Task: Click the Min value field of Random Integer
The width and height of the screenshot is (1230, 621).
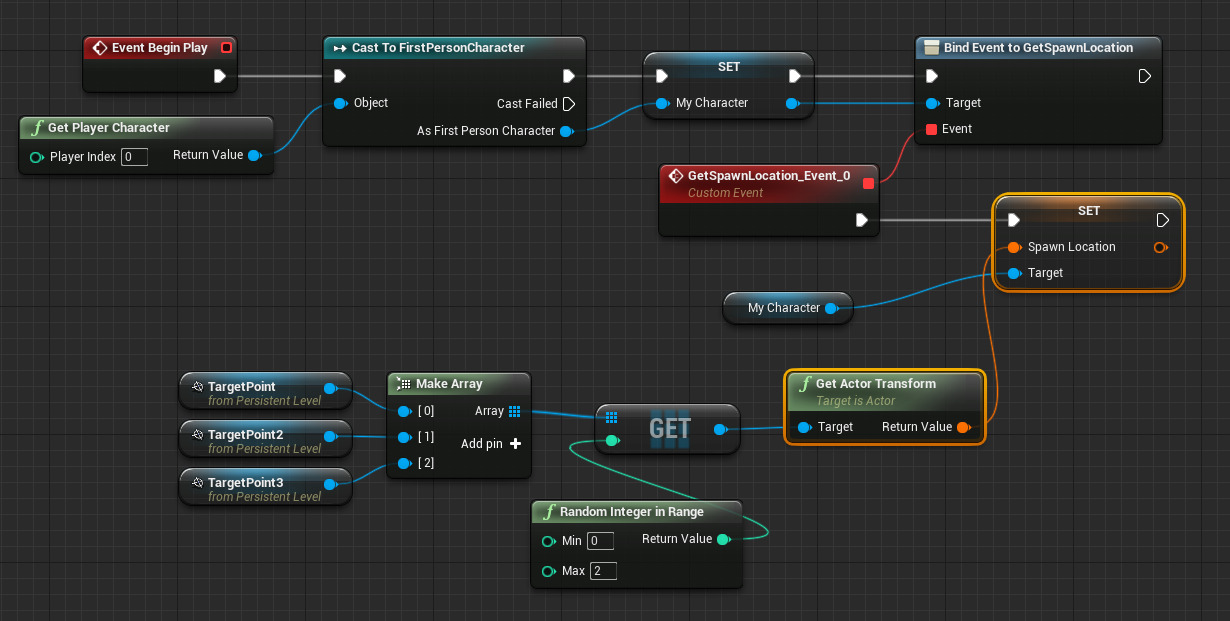Action: tap(600, 540)
